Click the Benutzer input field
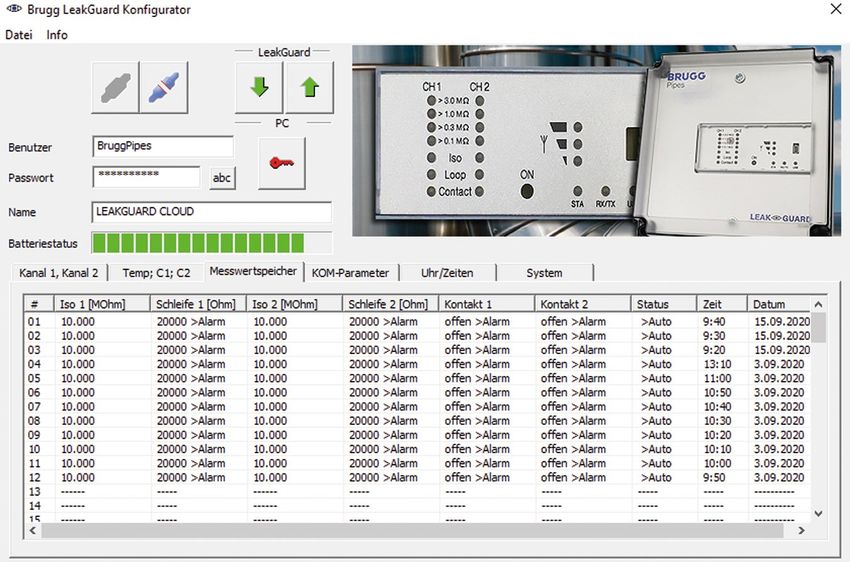 (163, 146)
